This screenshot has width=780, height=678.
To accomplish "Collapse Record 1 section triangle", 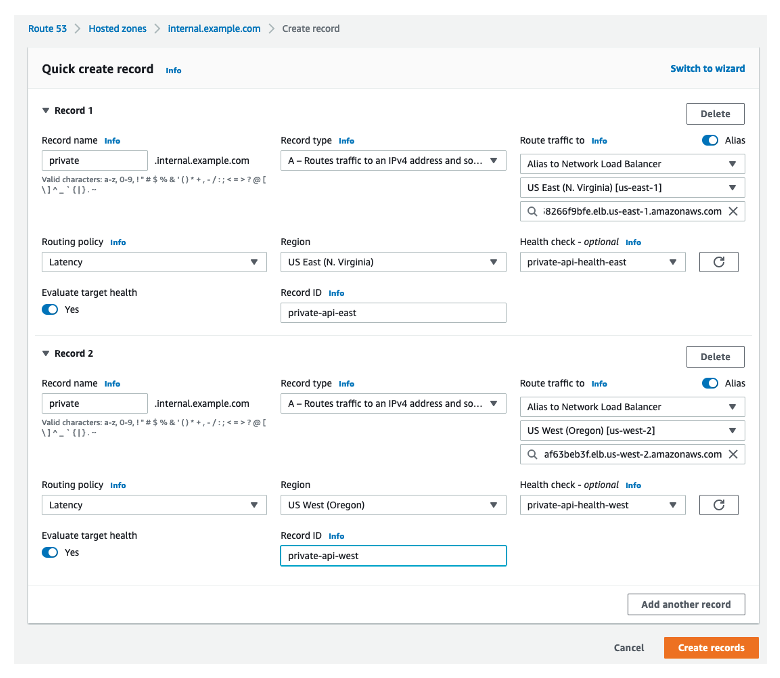I will point(46,111).
